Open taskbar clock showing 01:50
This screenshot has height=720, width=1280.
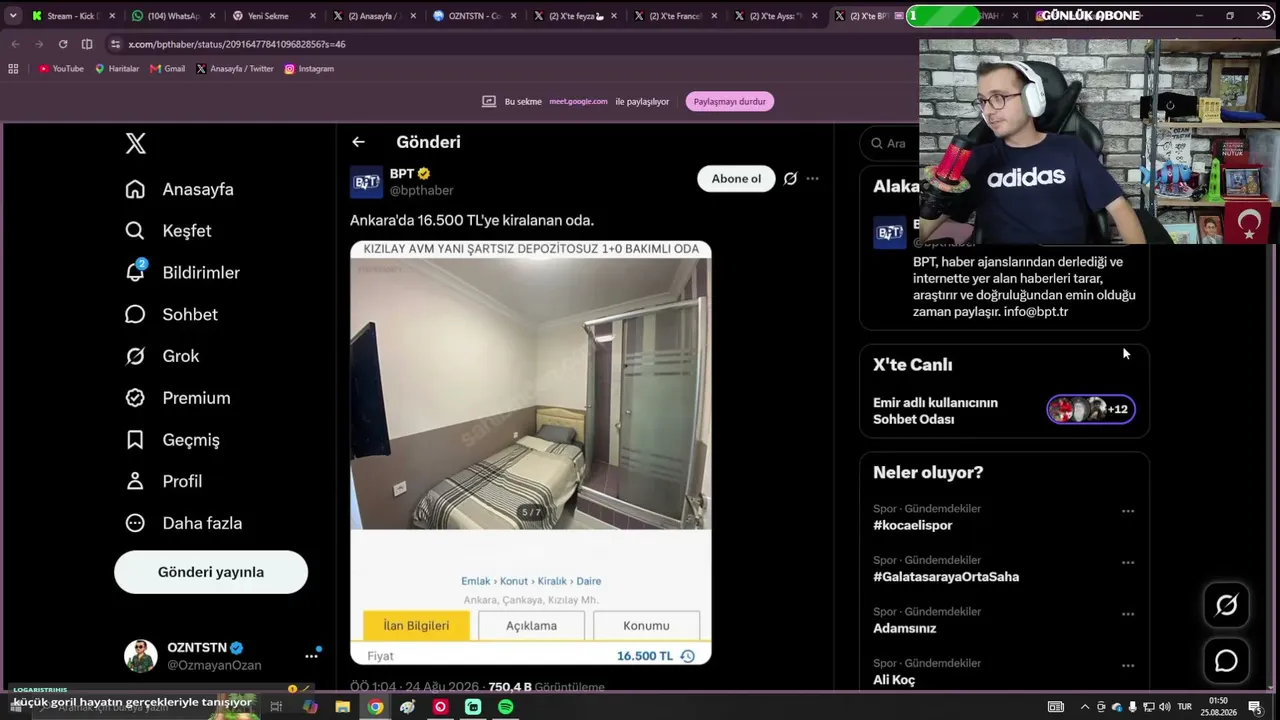1218,707
